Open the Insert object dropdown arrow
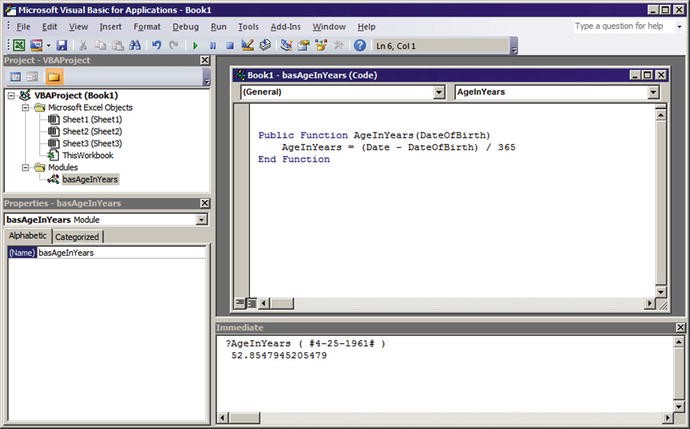This screenshot has height=429, width=690. point(48,45)
